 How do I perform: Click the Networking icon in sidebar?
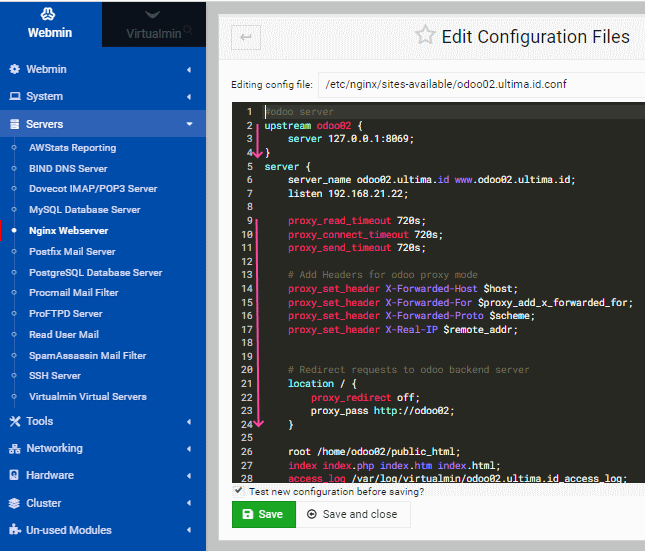pyautogui.click(x=15, y=449)
